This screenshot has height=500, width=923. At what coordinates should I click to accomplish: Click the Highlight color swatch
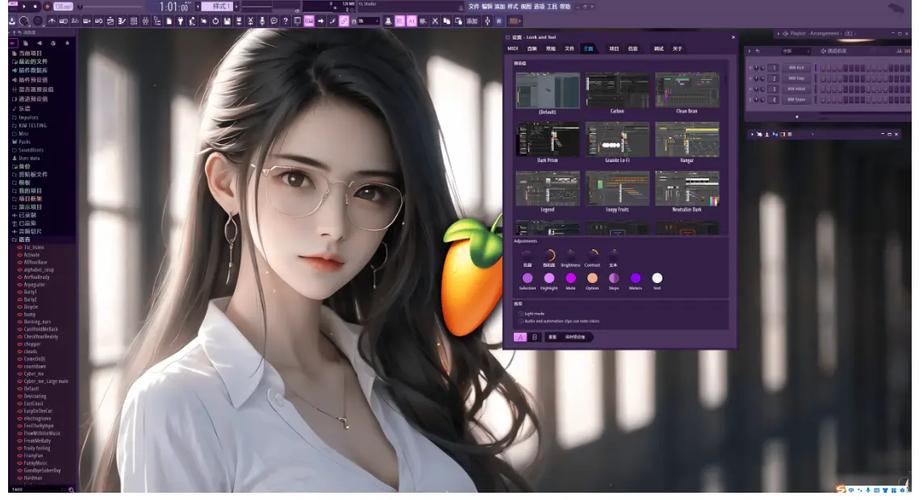click(x=549, y=278)
